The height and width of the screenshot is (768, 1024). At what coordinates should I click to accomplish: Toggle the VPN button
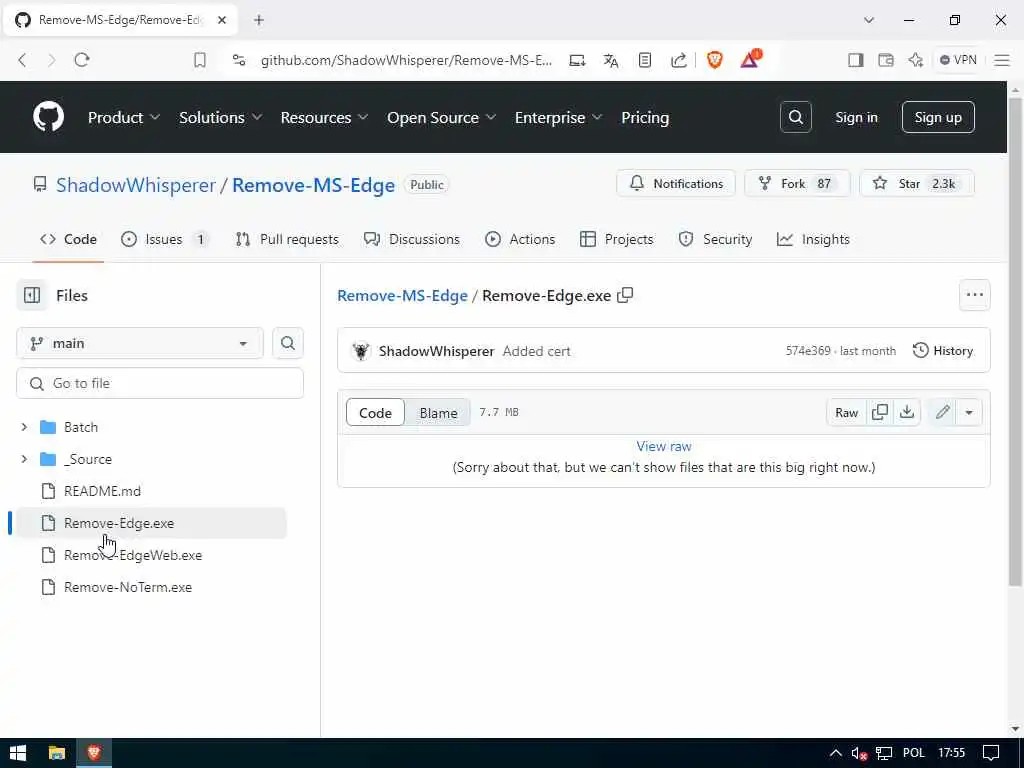pos(958,60)
